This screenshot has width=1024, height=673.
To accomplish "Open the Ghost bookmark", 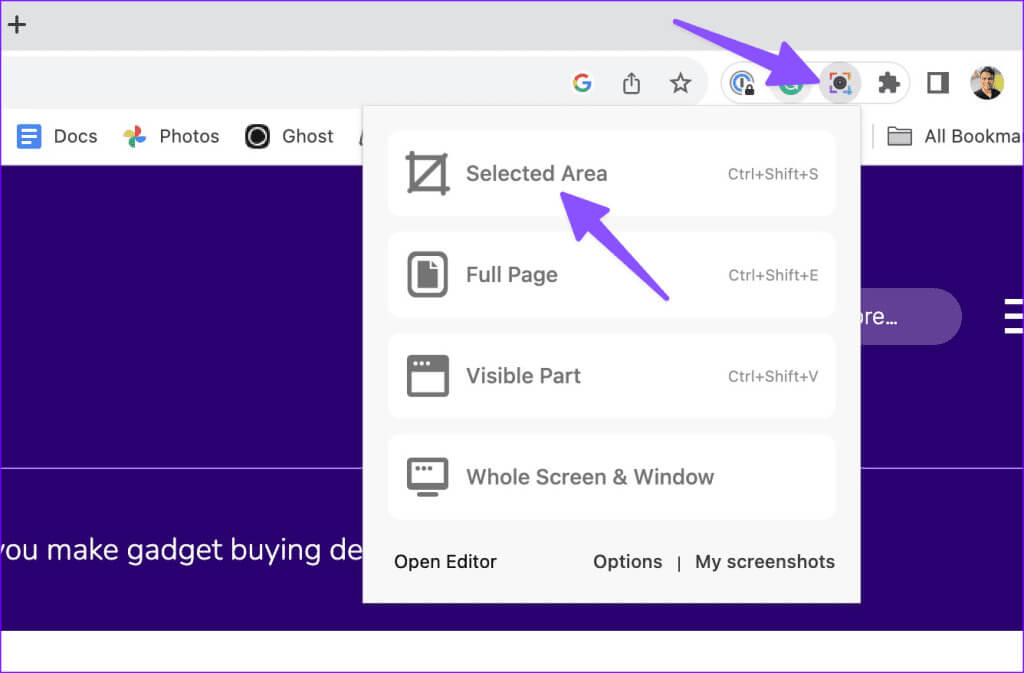I will click(289, 136).
